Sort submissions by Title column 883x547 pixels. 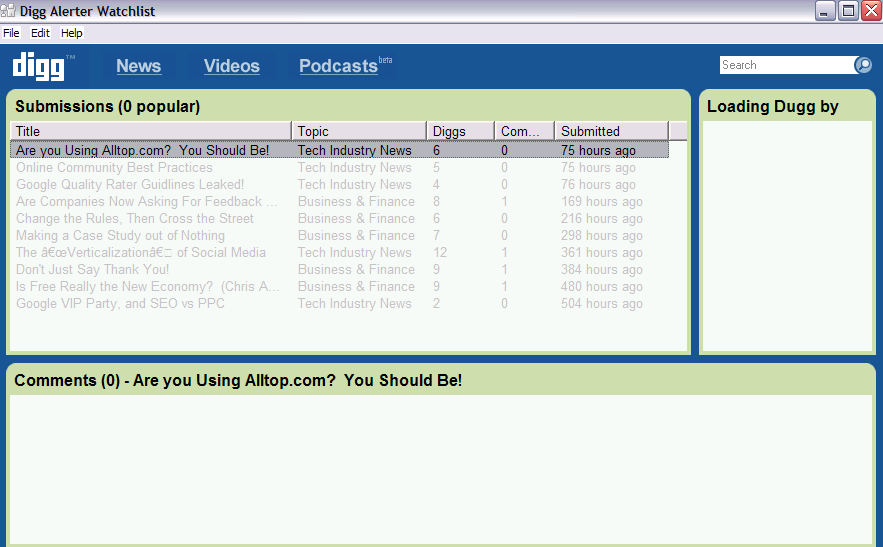[151, 131]
